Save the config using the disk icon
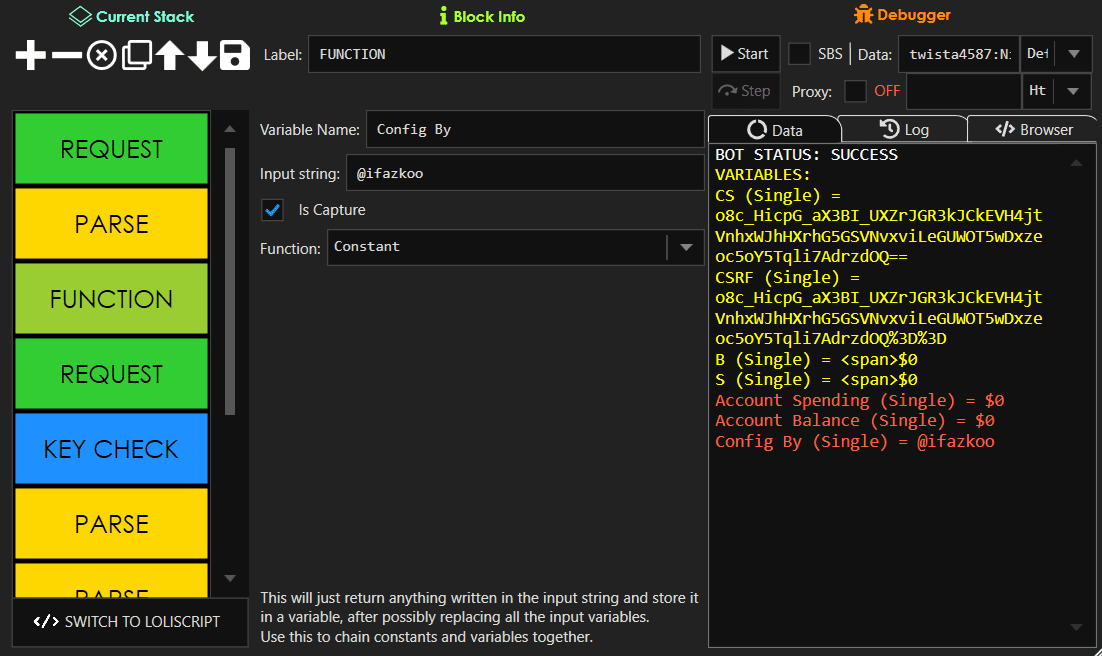The image size is (1102, 656). point(234,55)
